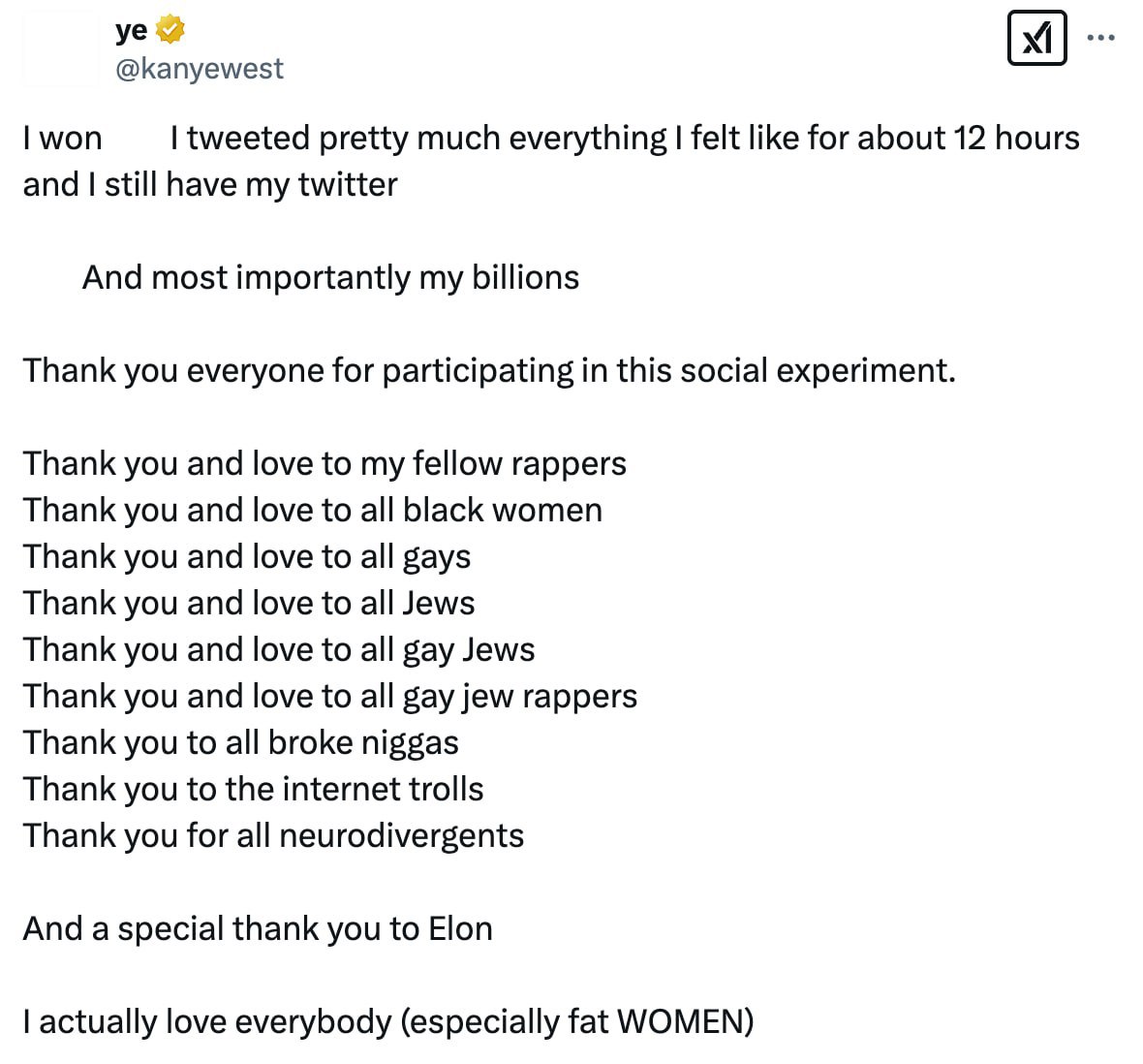Screen dimensions: 1143x1064
Task: Click the line thanking "all black women"
Action: tap(312, 510)
